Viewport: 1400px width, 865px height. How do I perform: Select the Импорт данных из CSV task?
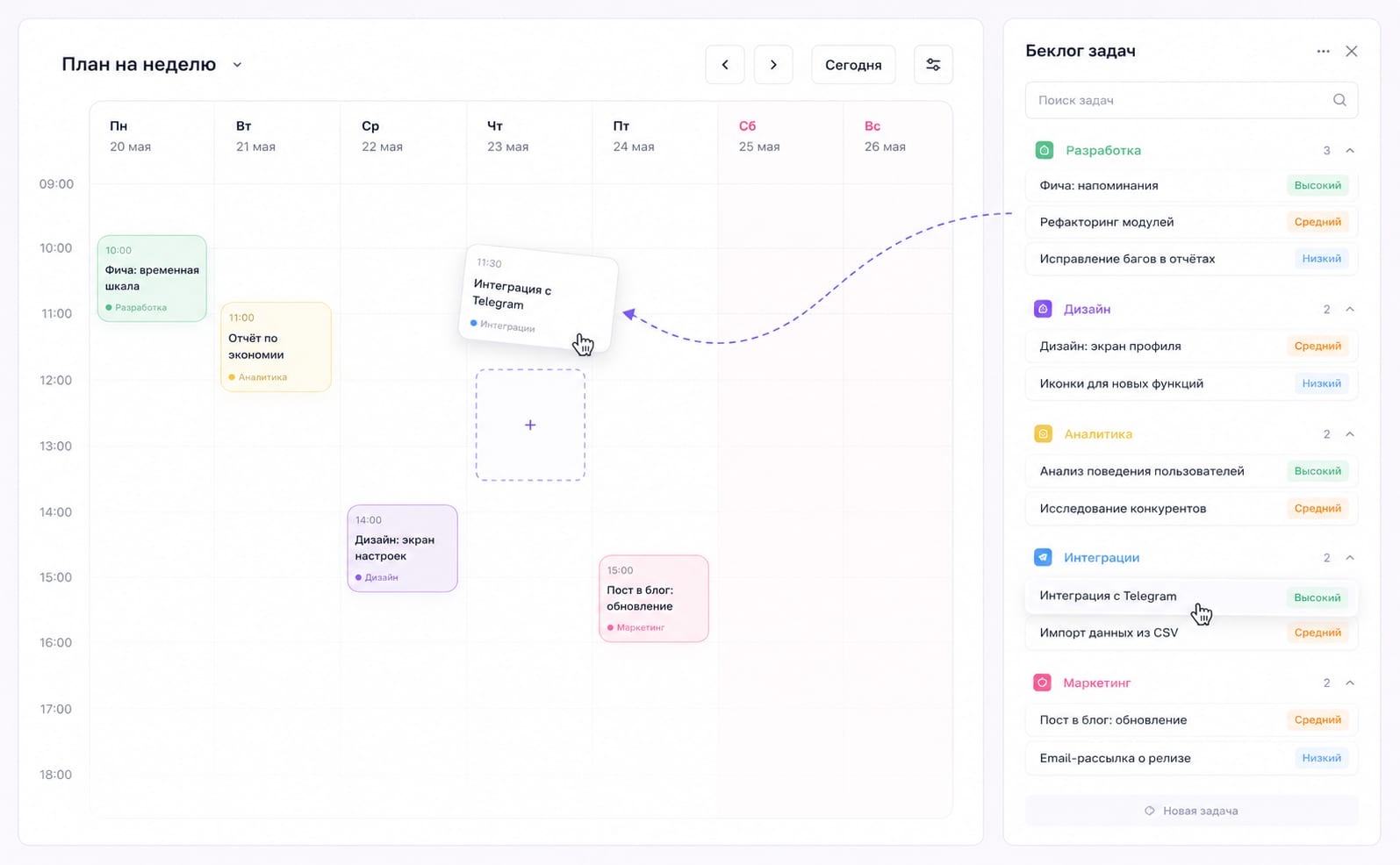1191,633
